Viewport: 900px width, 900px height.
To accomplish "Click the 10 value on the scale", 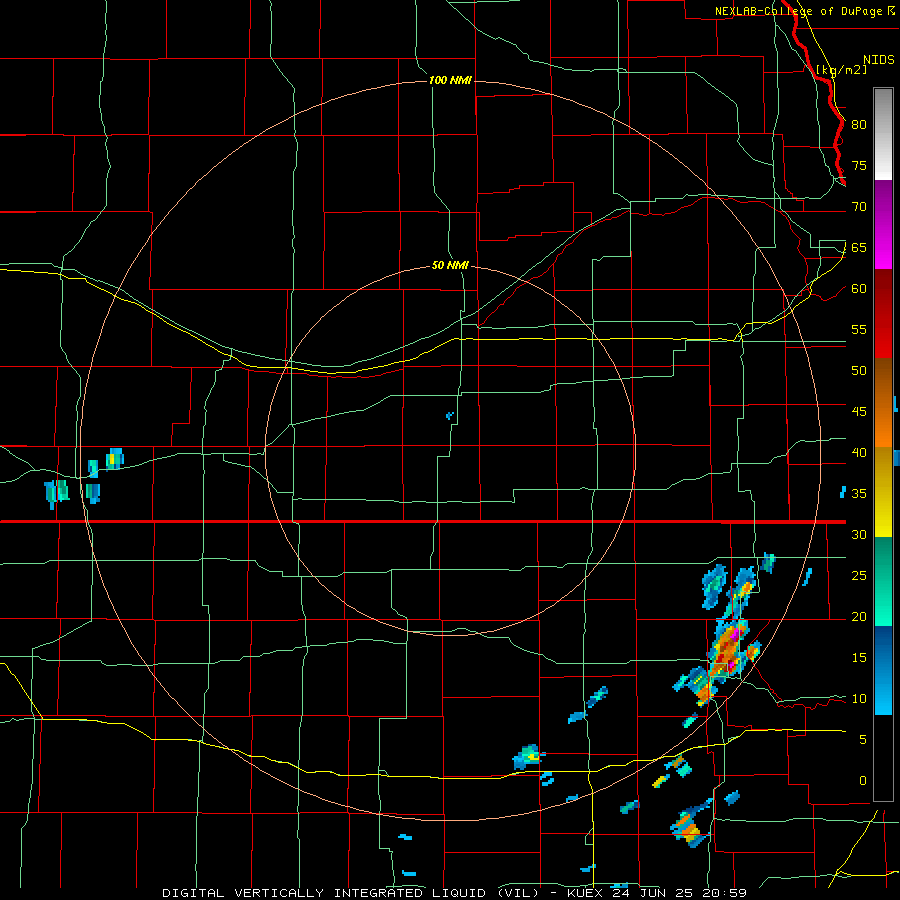I will tap(859, 699).
